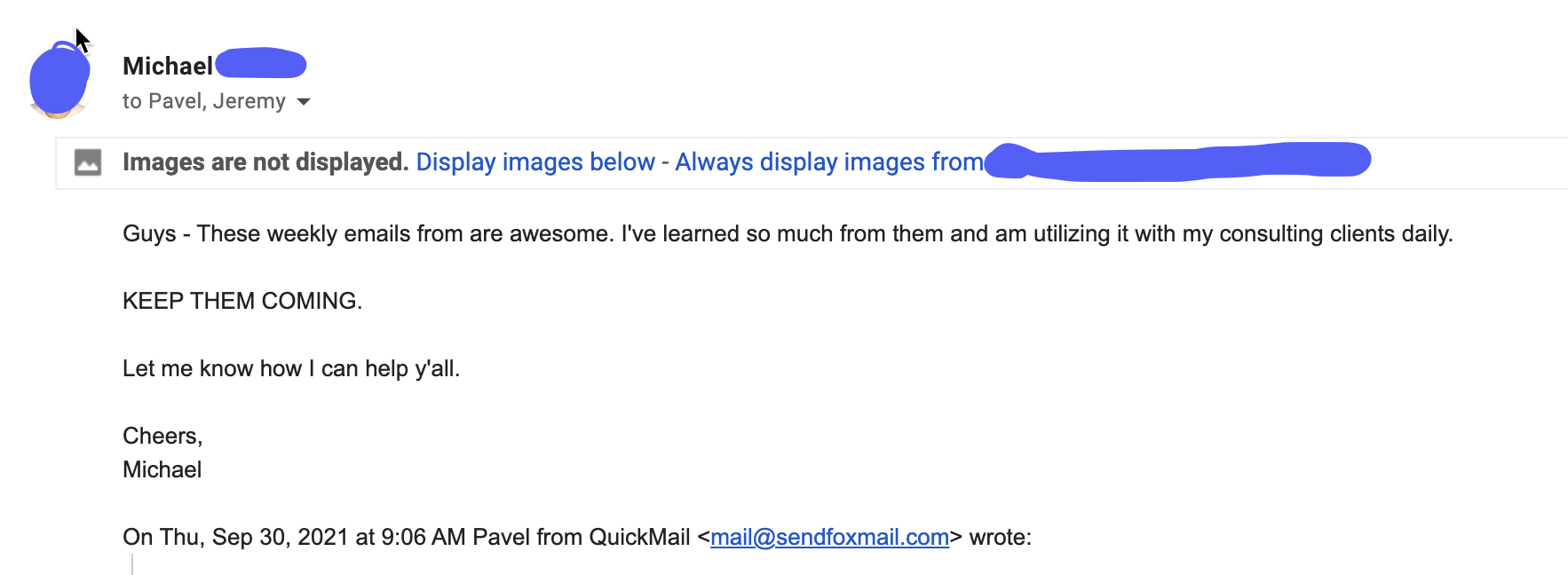Click the redacted sender surname next to Michael
Image resolution: width=1568 pixels, height=575 pixels.
coord(261,65)
